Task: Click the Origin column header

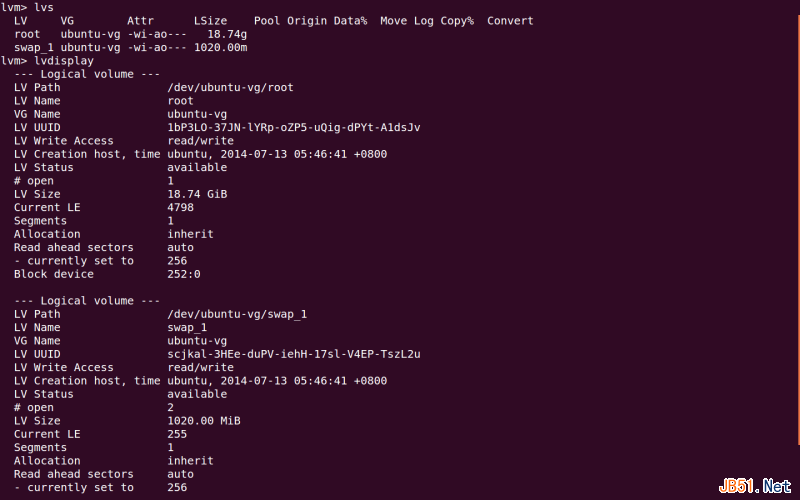Action: (x=307, y=20)
